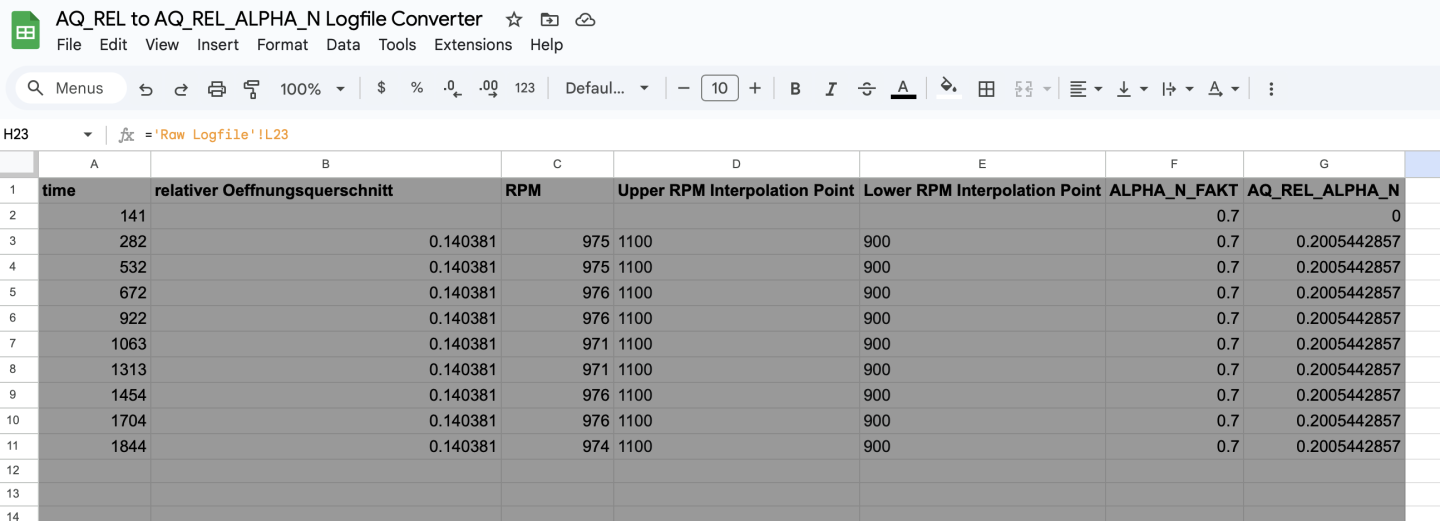Click the Menus search button
The width and height of the screenshot is (1440, 521).
pyautogui.click(x=70, y=88)
